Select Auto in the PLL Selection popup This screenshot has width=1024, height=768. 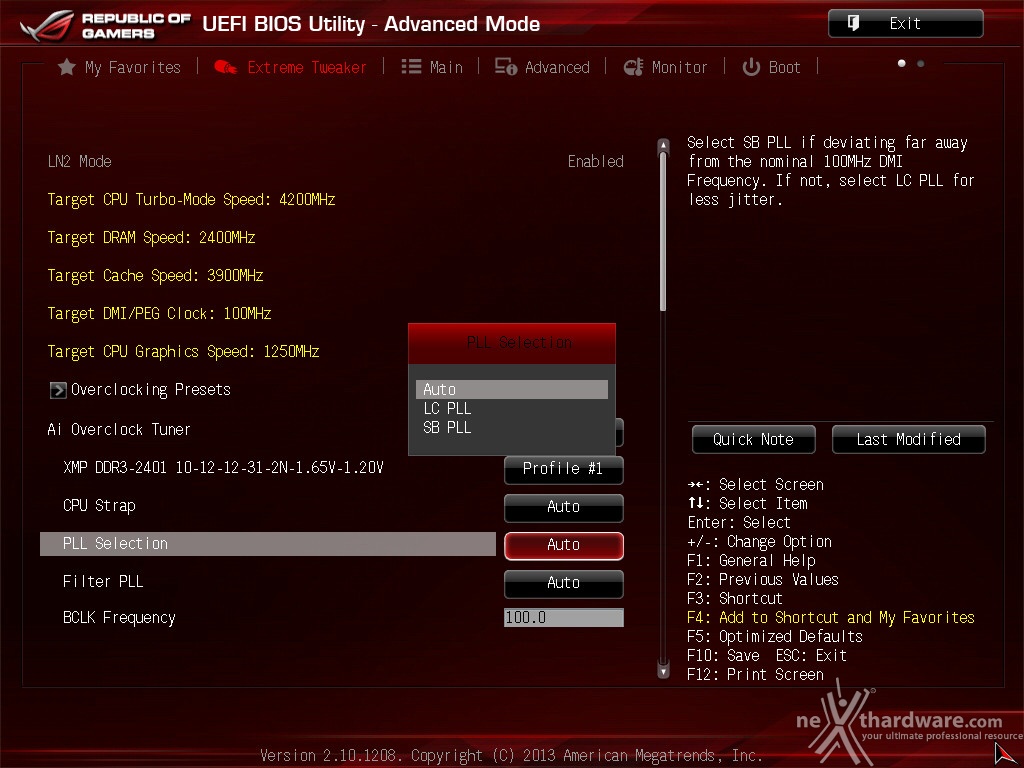tap(512, 389)
